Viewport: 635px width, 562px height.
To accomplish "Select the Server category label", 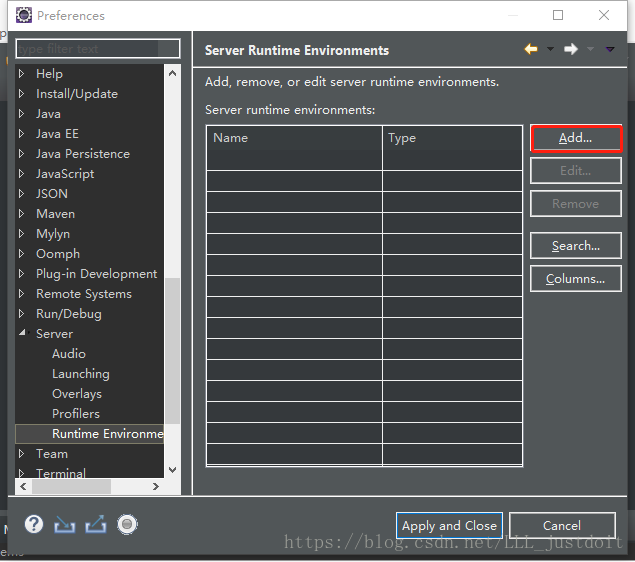I will click(x=54, y=334).
